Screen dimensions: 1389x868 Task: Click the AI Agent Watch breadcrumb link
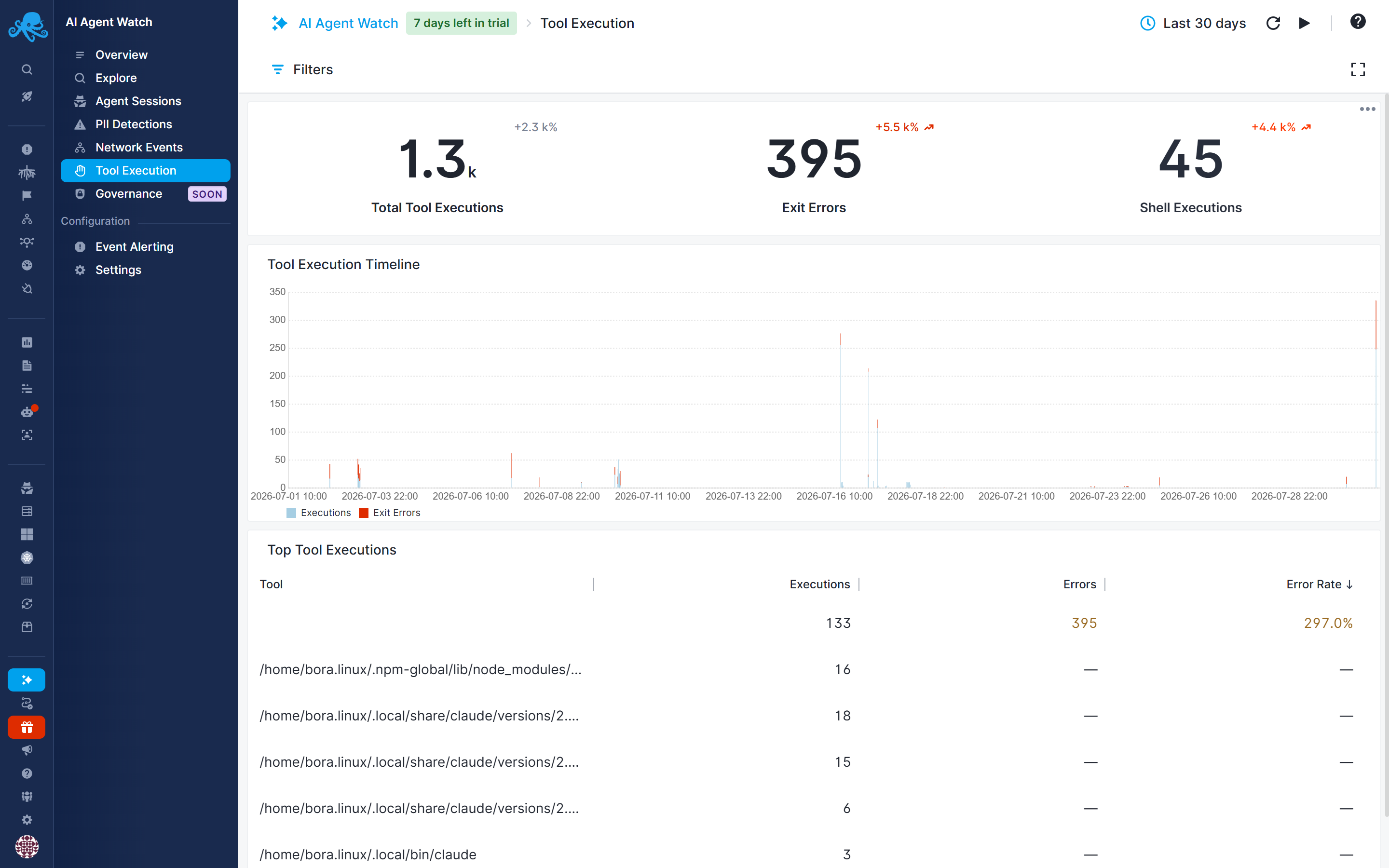348,23
